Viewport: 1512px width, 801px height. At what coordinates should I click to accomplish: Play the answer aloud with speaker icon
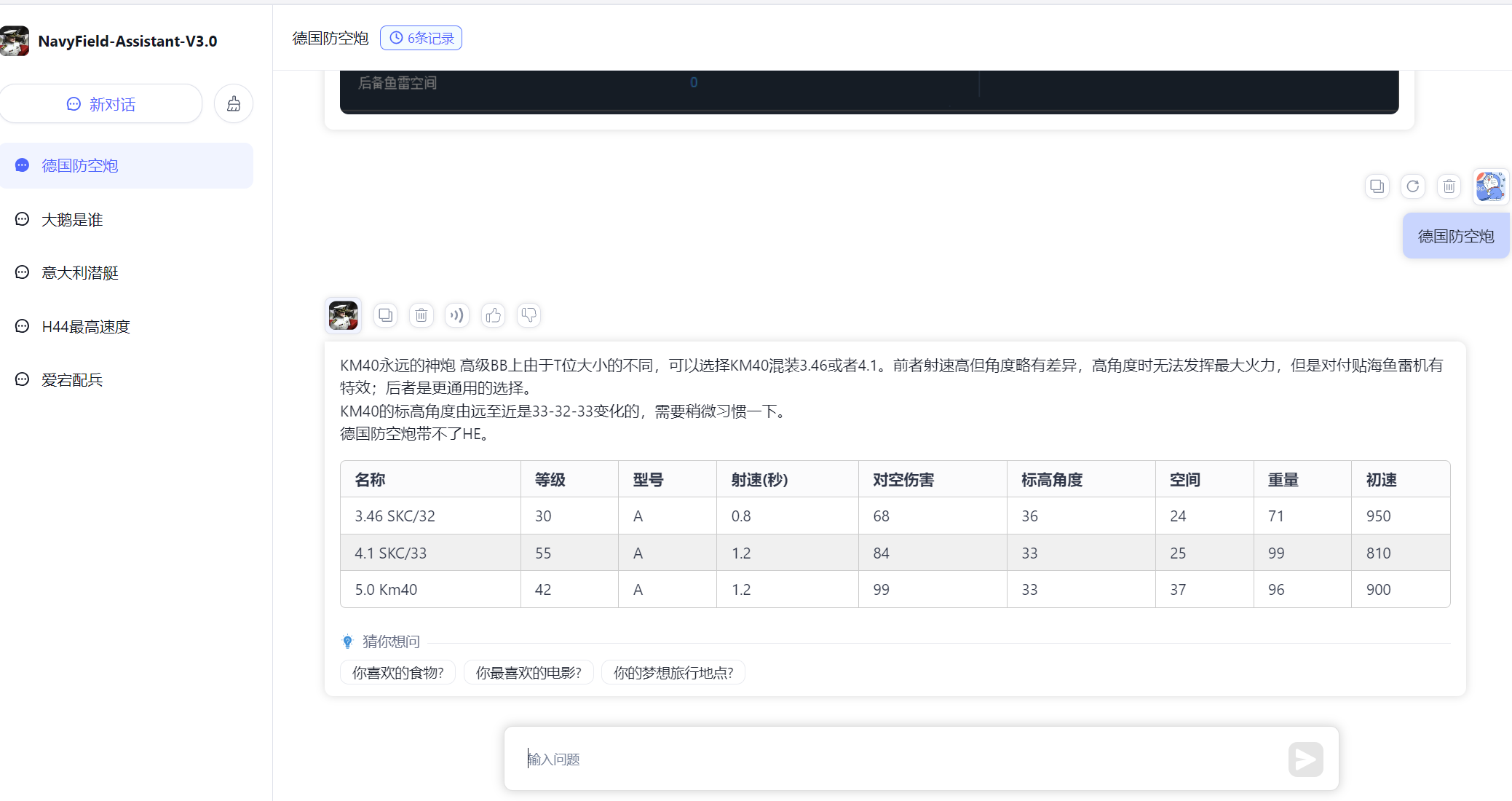coord(457,315)
